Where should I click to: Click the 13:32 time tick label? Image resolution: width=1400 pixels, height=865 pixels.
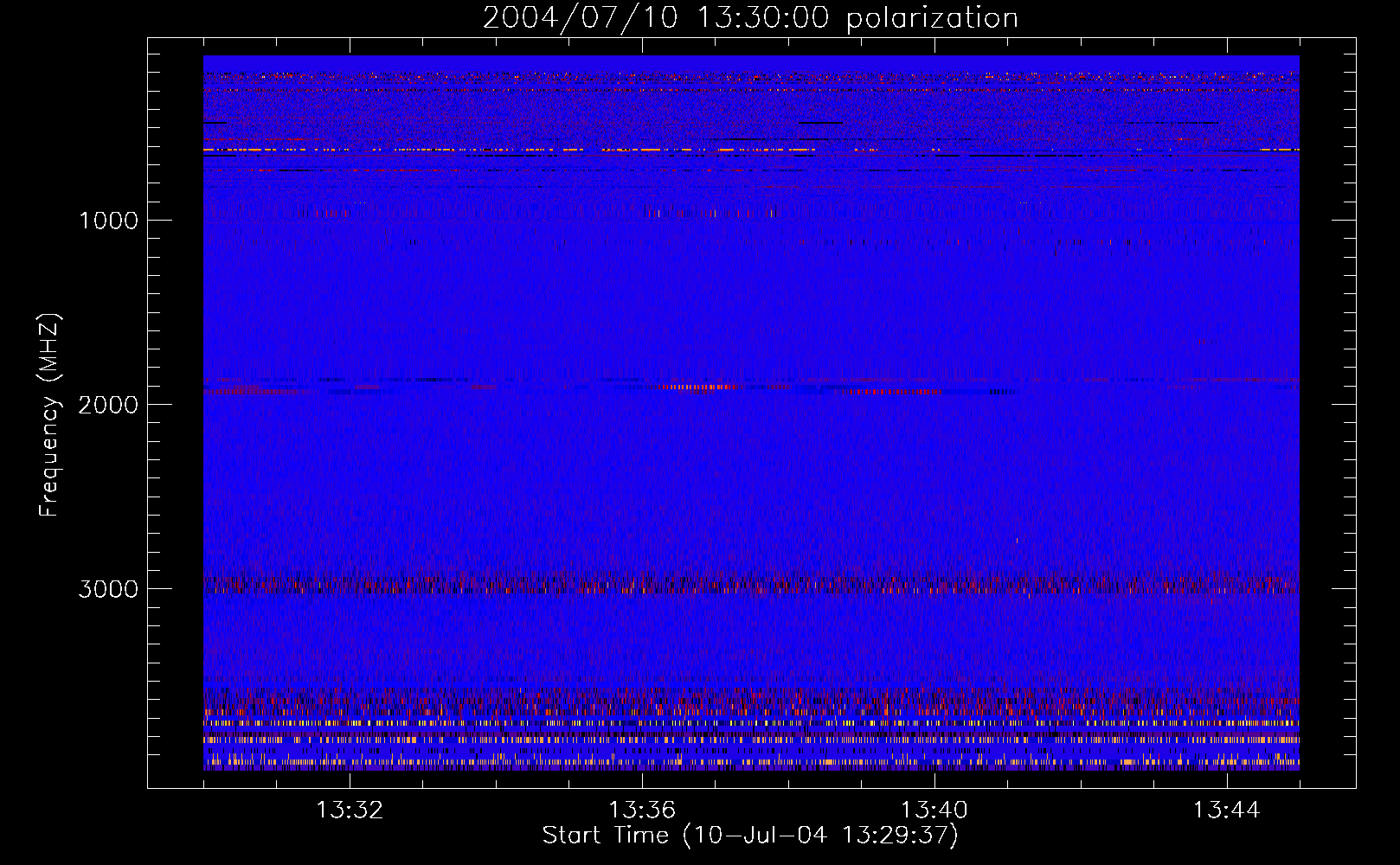click(x=350, y=811)
